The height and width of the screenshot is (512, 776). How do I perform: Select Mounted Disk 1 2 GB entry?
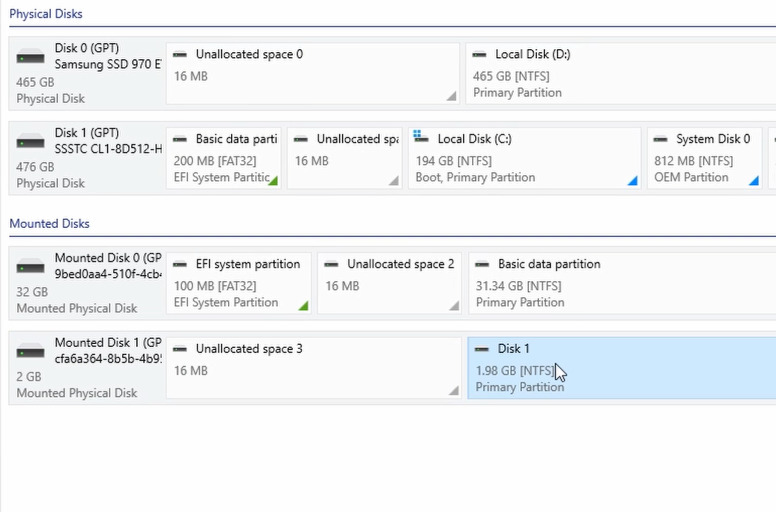pos(88,368)
